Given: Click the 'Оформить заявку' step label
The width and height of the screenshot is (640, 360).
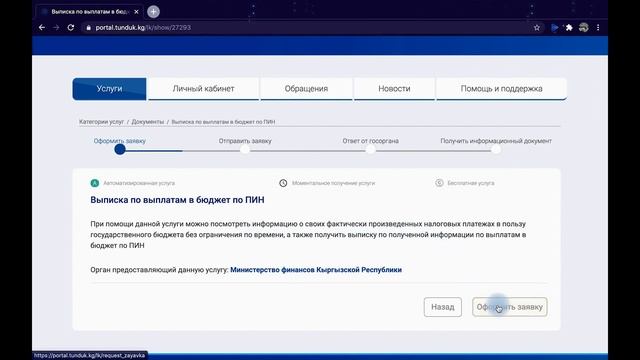Looking at the screenshot, I should pyautogui.click(x=120, y=141).
